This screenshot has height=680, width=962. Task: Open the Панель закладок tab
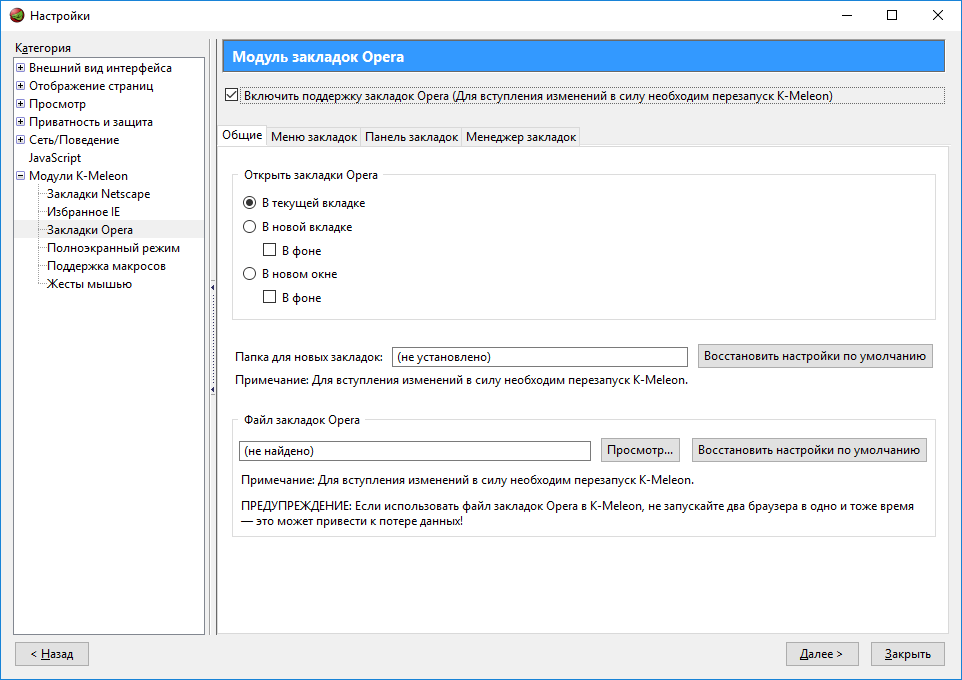click(412, 137)
